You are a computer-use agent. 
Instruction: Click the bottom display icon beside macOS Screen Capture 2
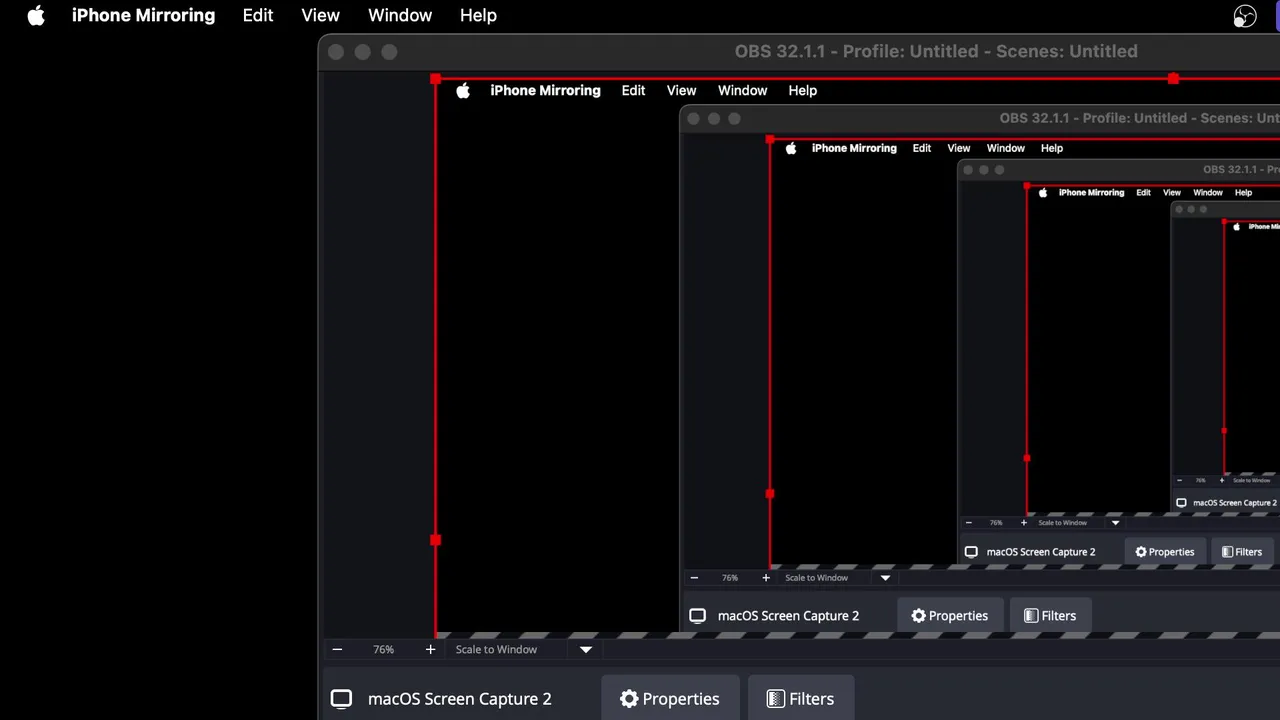coord(341,699)
